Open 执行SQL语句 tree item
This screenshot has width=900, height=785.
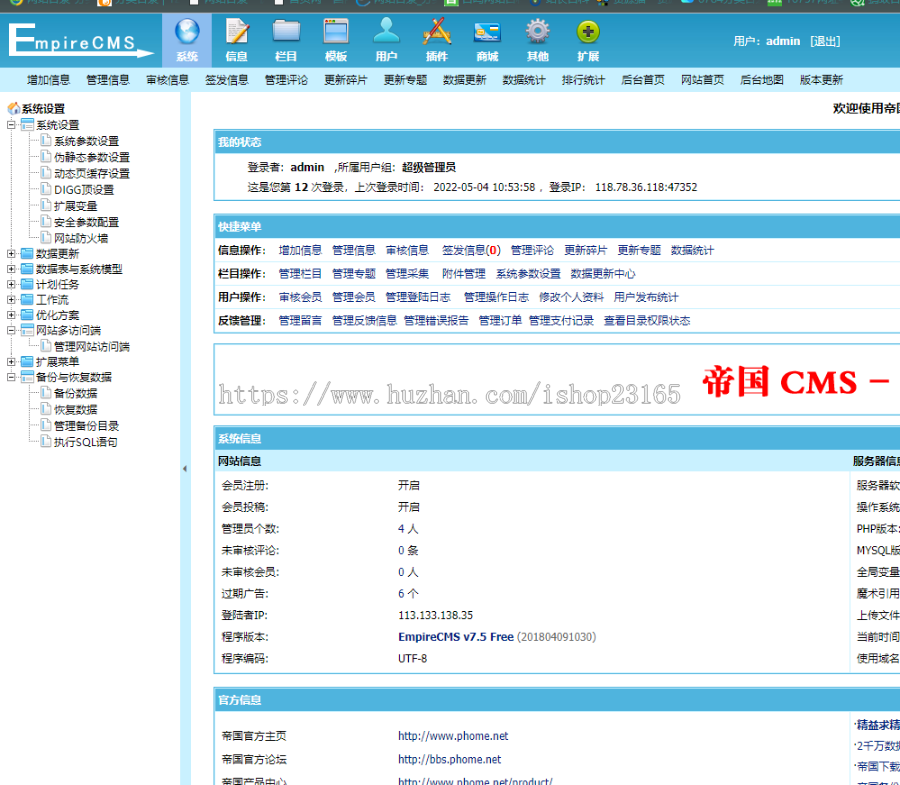[86, 442]
